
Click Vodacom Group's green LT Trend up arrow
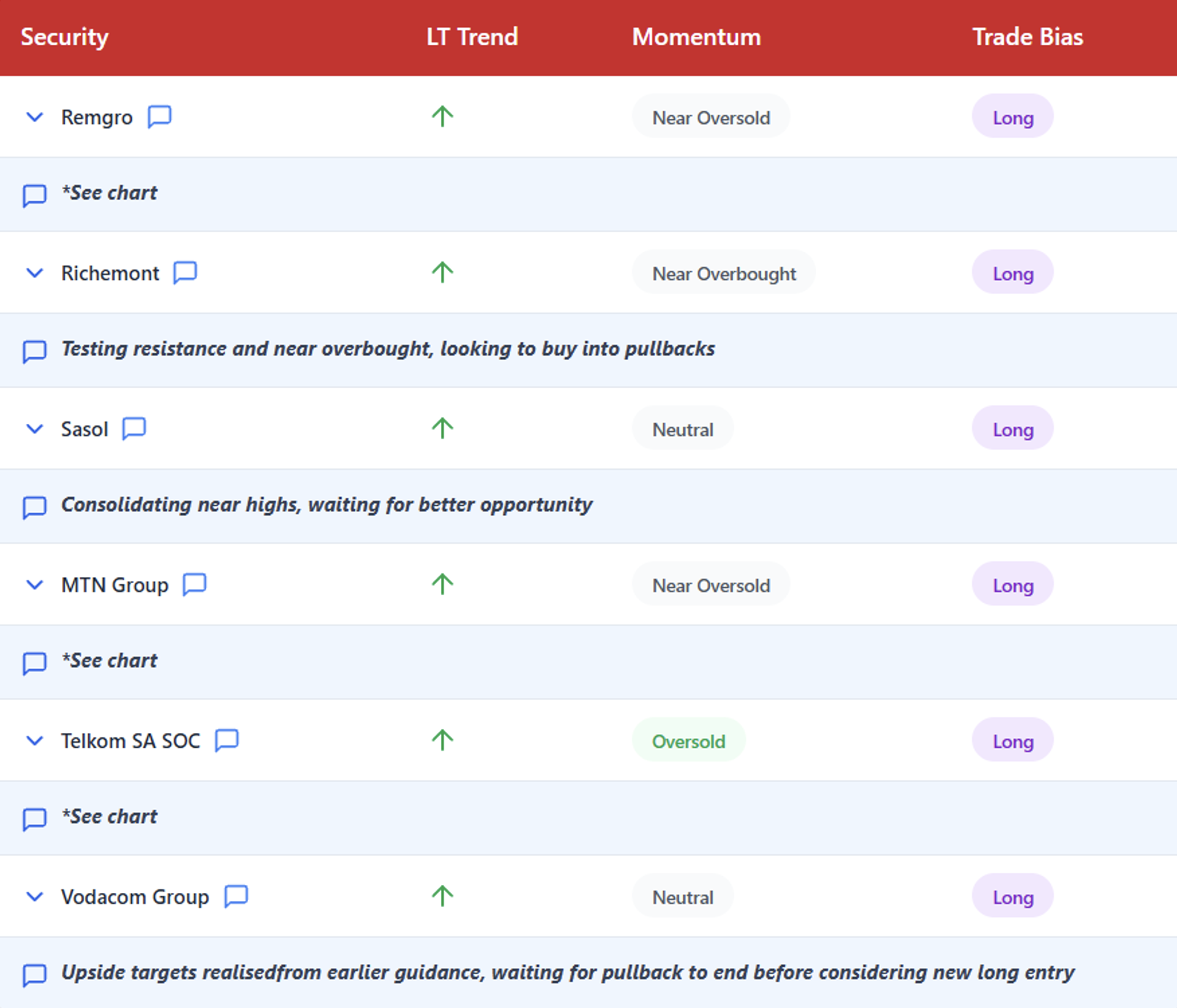click(442, 896)
